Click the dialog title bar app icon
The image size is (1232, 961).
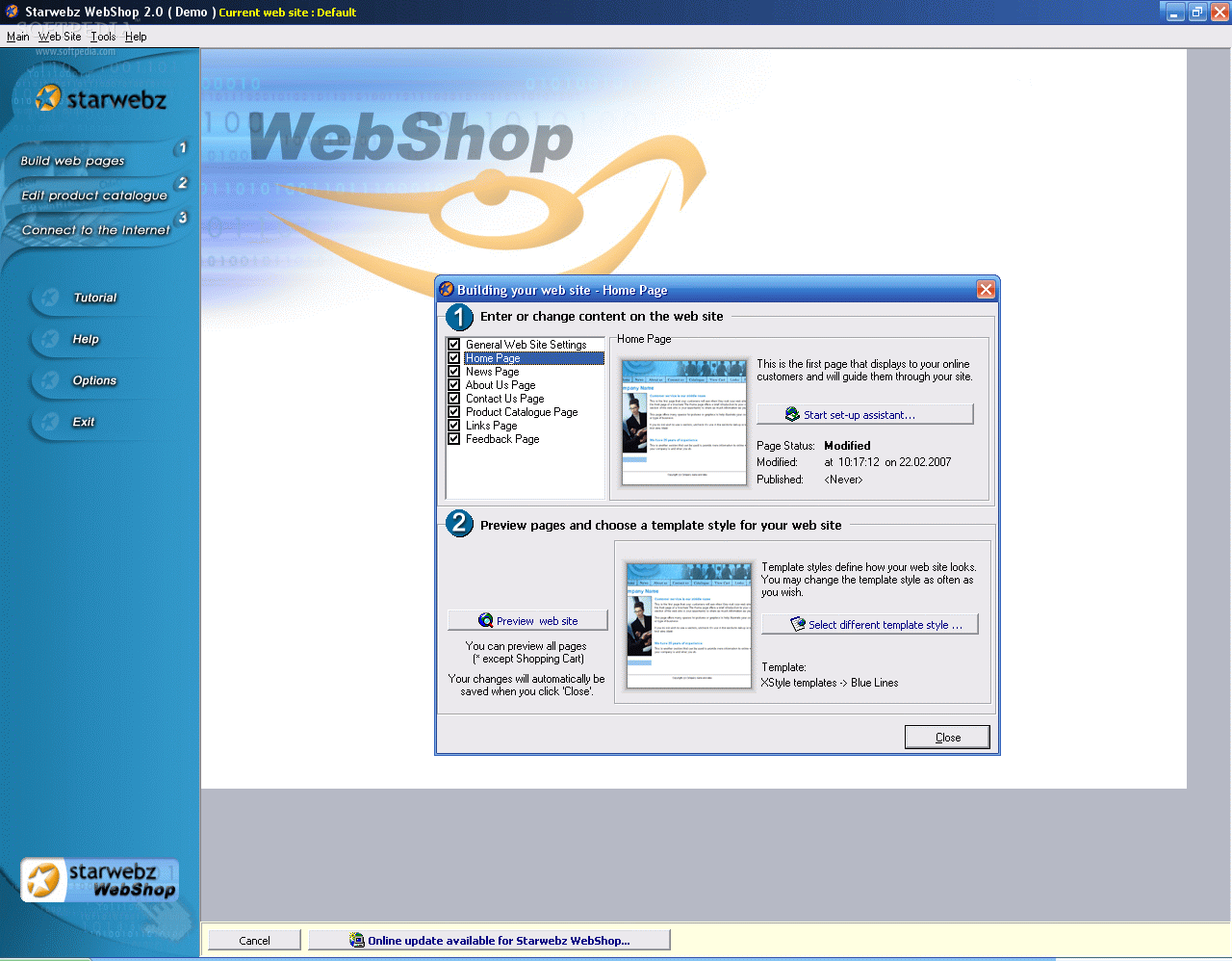[x=447, y=289]
